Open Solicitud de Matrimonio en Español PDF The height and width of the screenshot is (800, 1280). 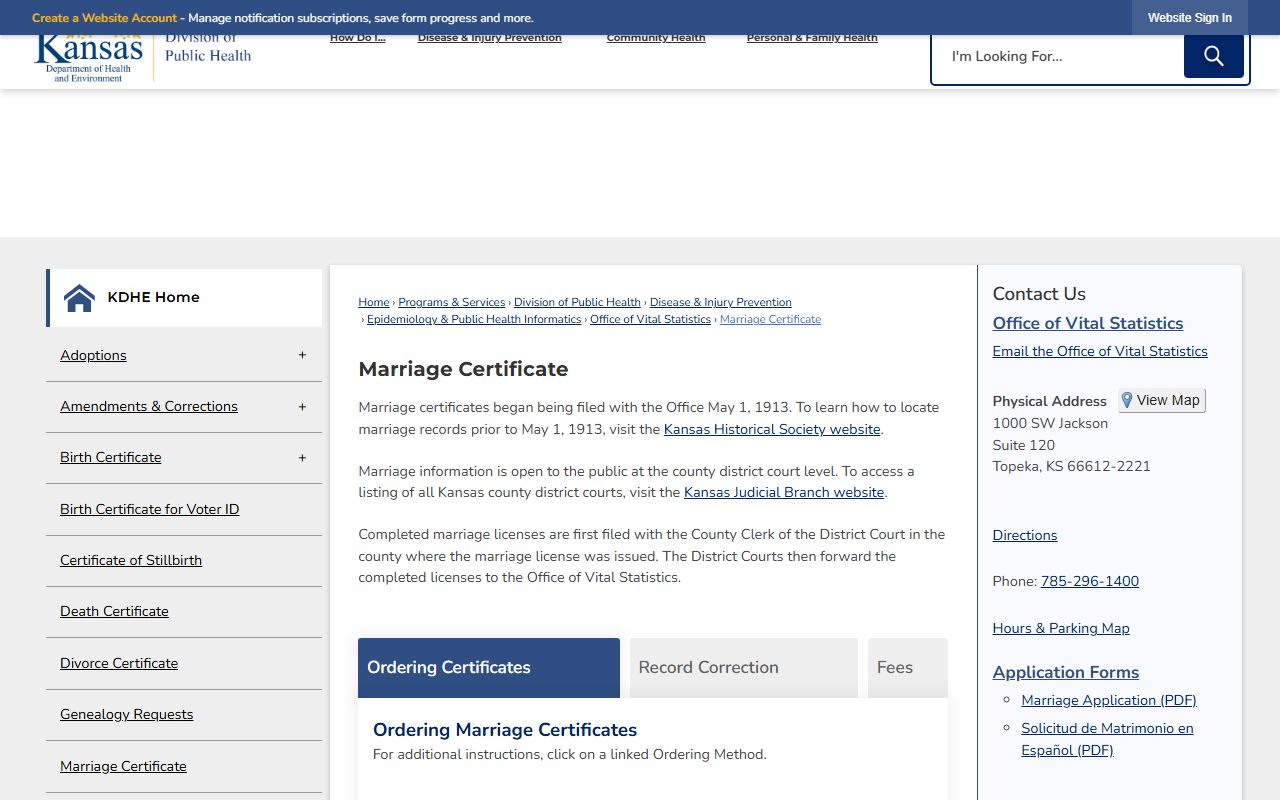point(1107,739)
